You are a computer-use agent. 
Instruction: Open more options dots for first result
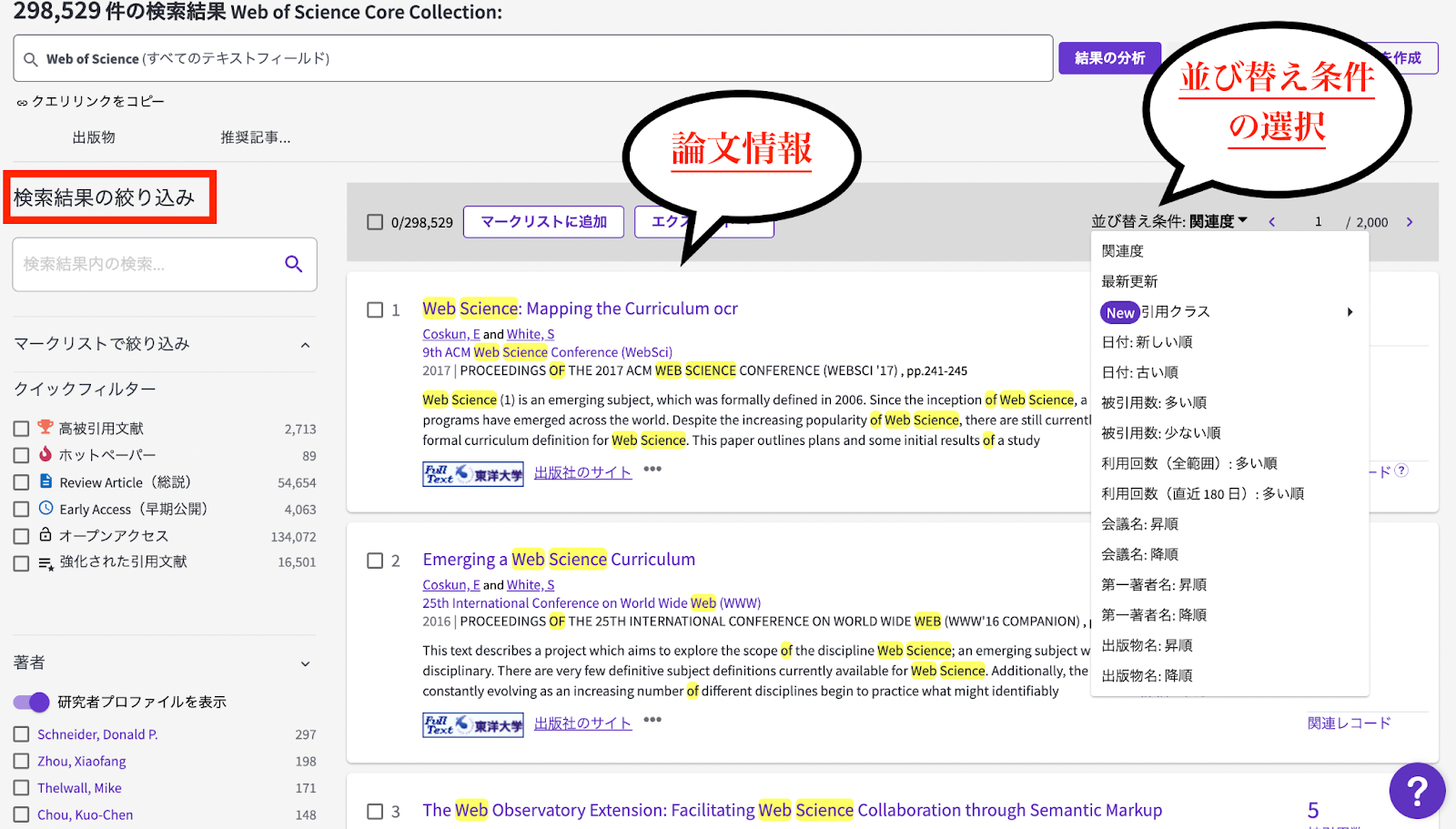coord(652,470)
